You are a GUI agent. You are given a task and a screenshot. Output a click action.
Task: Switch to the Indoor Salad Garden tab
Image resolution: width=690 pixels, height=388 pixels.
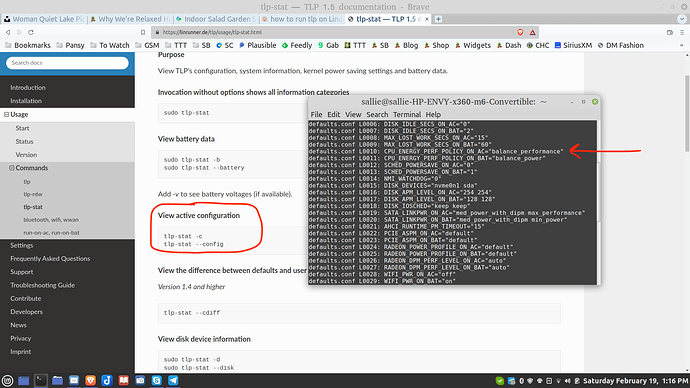pos(217,19)
